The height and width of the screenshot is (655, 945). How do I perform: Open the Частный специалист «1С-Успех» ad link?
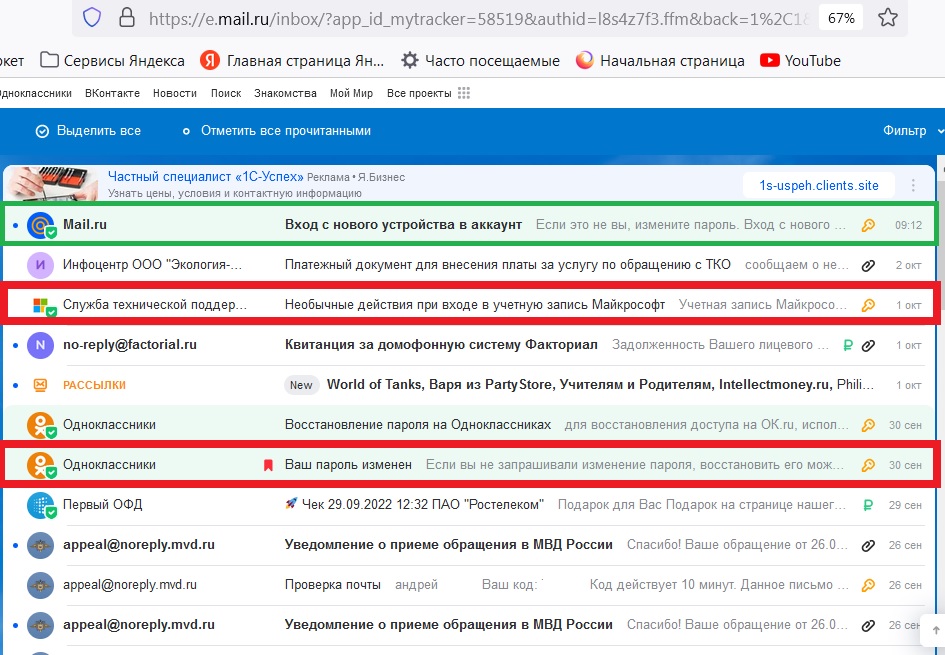pyautogui.click(x=206, y=177)
